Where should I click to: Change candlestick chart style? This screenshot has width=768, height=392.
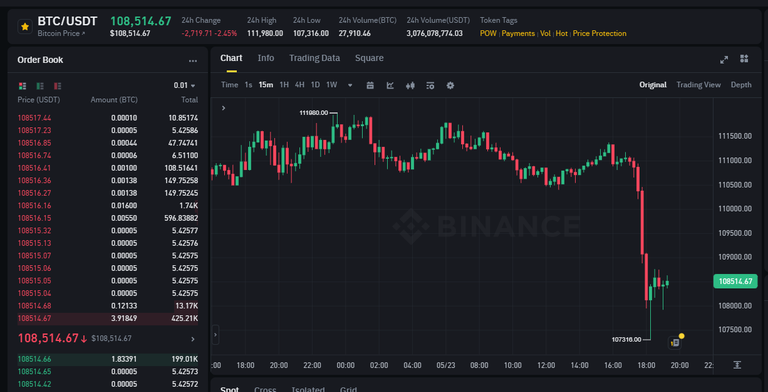tap(410, 85)
